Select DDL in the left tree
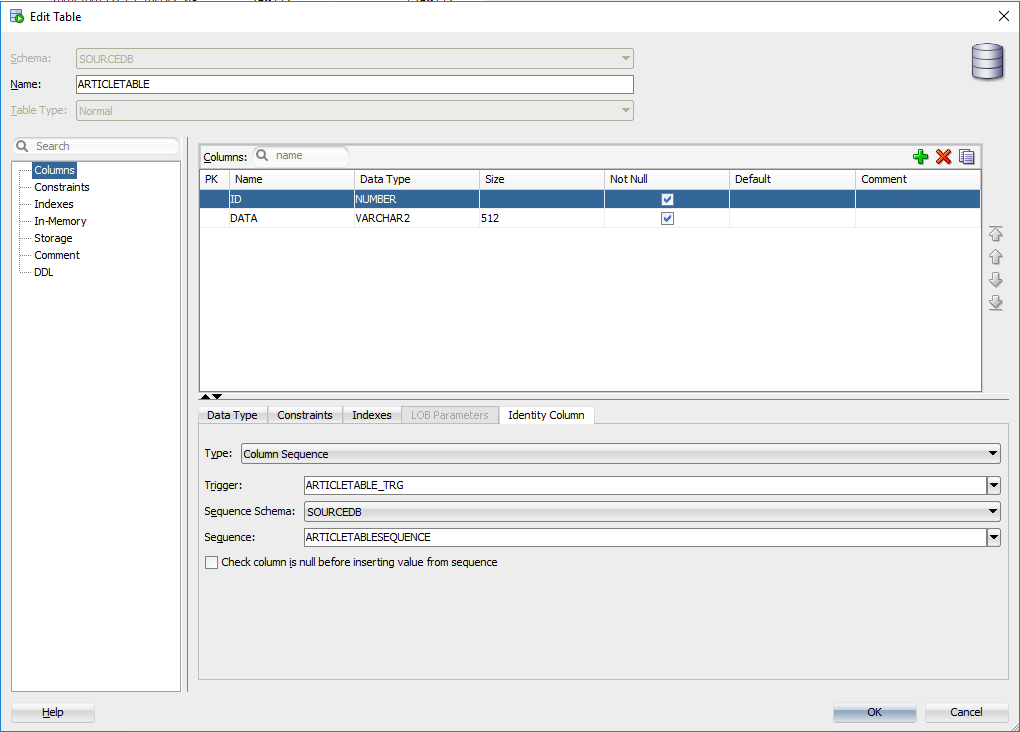 point(44,272)
